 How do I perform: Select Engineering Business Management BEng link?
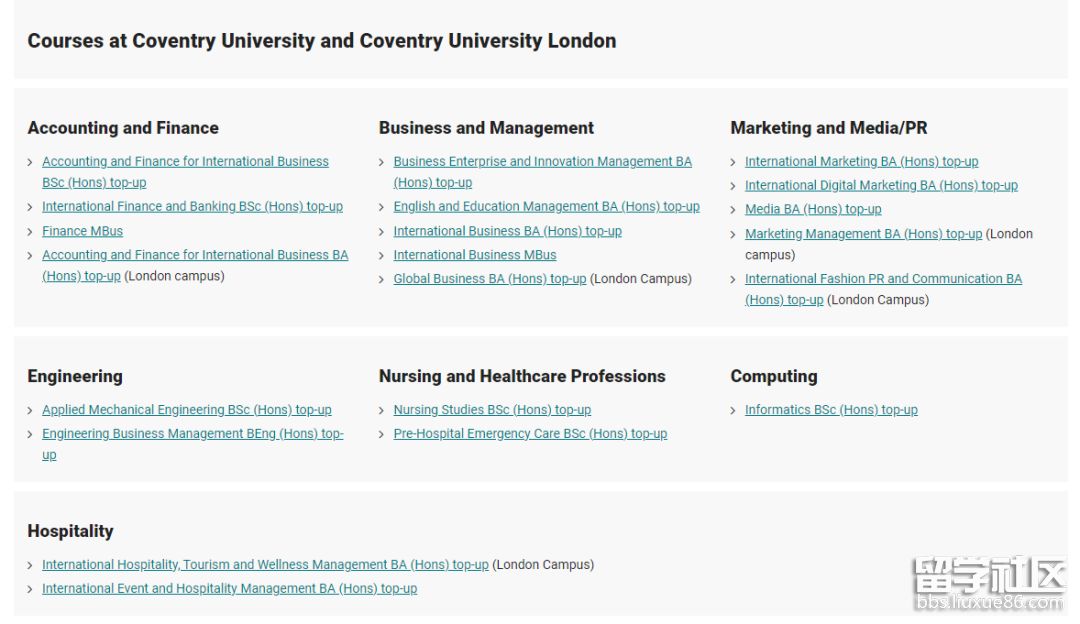tap(192, 434)
